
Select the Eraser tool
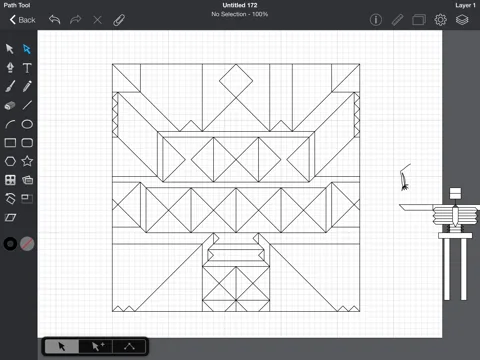point(10,105)
